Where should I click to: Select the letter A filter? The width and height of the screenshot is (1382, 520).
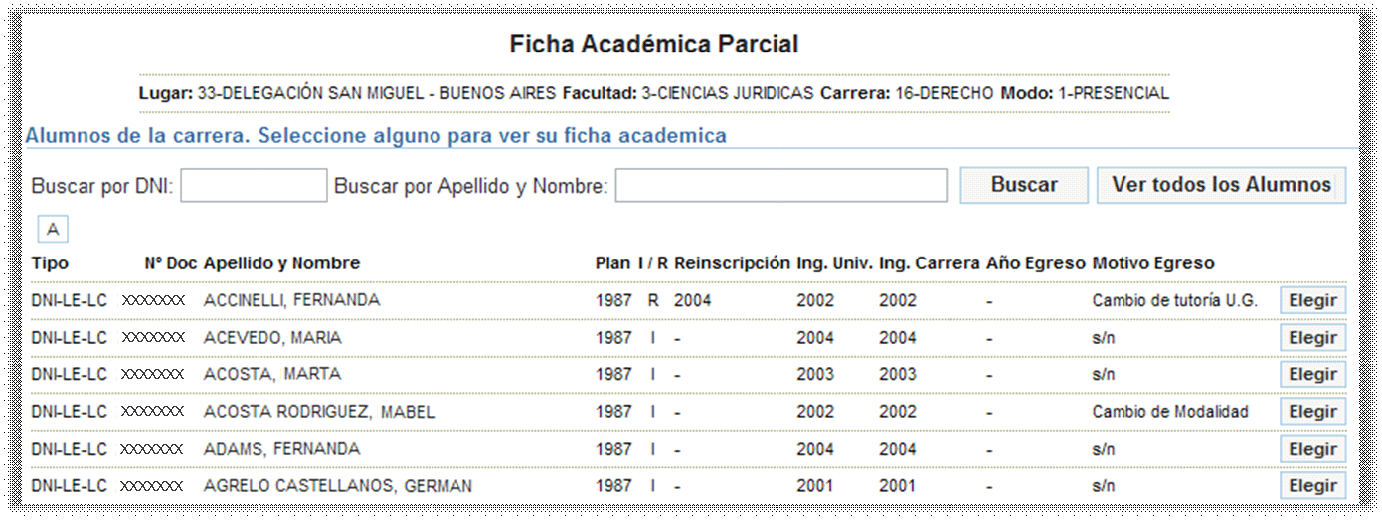pyautogui.click(x=53, y=230)
